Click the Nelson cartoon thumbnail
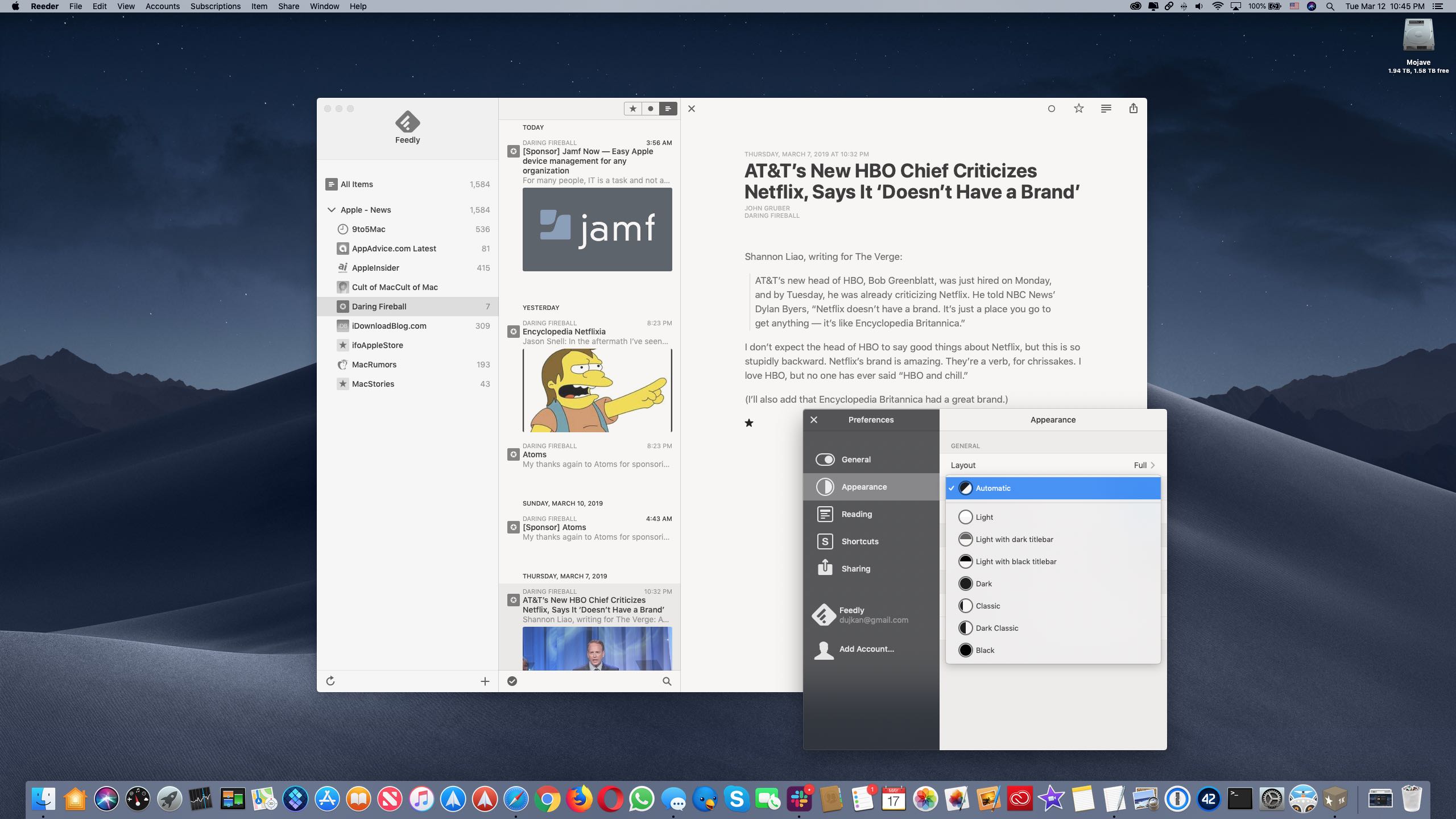This screenshot has width=1456, height=819. click(x=597, y=390)
